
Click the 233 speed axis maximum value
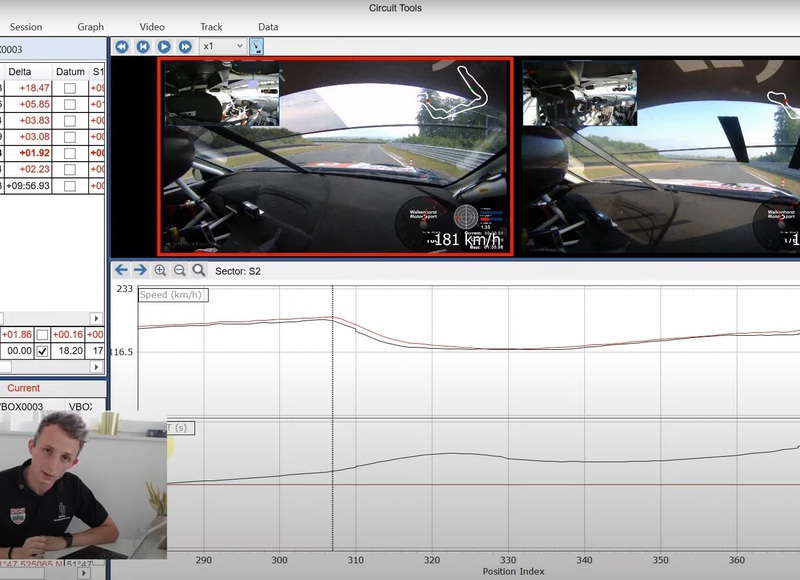(x=125, y=289)
